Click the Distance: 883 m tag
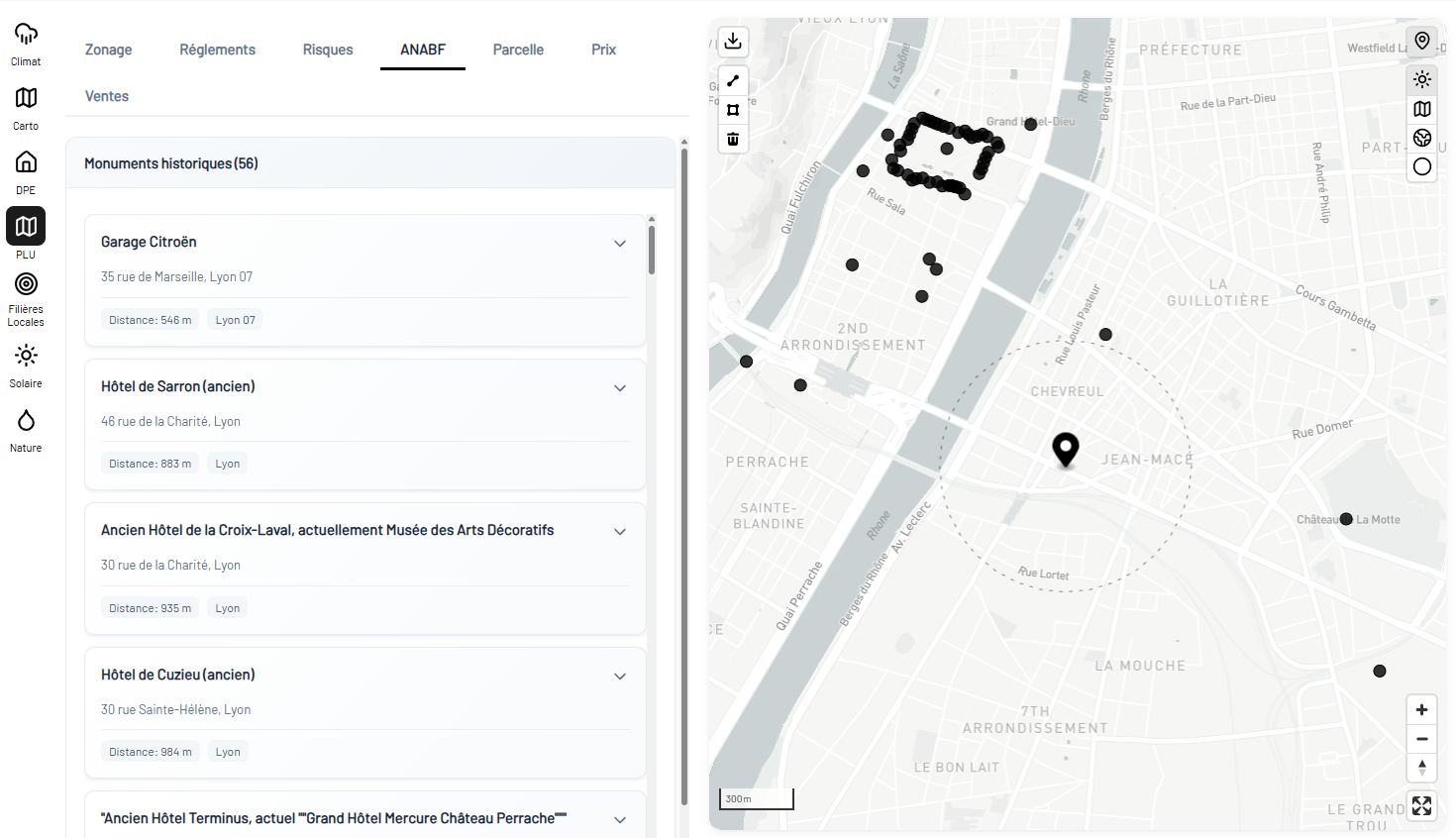This screenshot has height=838, width=1456. [x=151, y=464]
